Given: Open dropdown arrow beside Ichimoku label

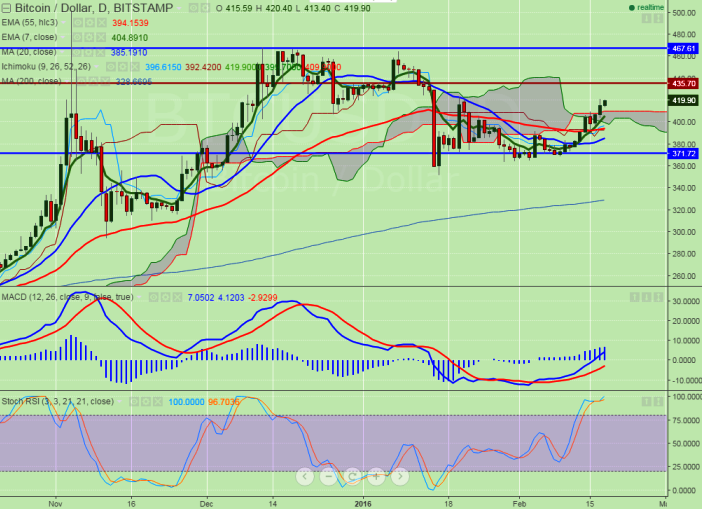Looking at the screenshot, I should (x=97, y=67).
